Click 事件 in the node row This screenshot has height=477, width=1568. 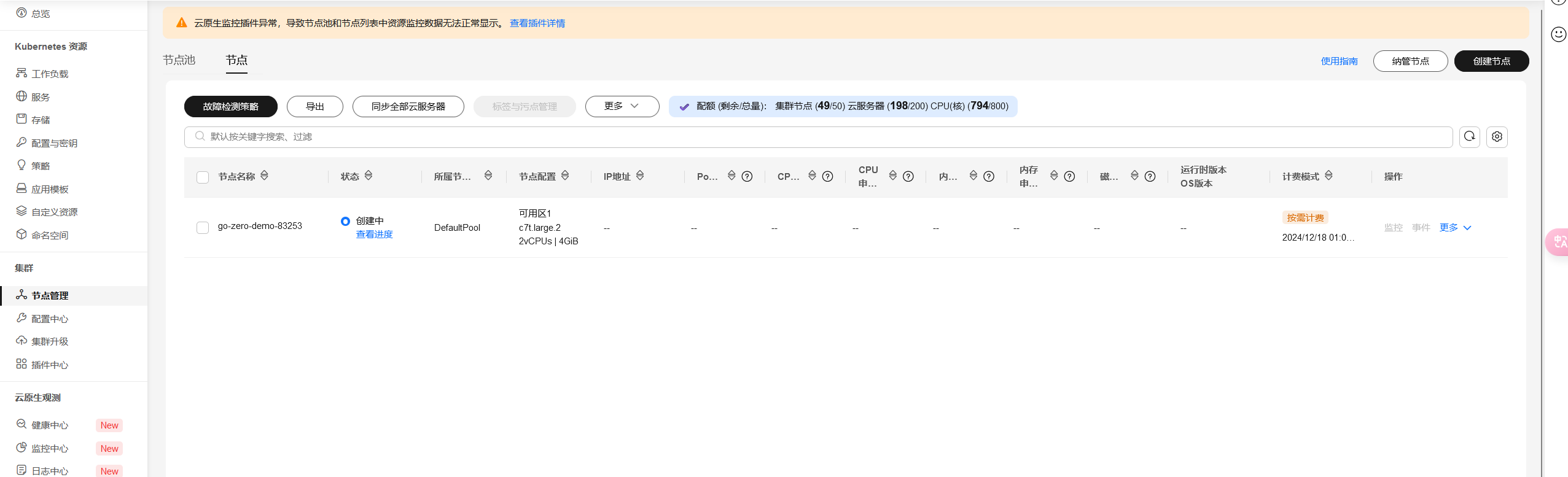point(1421,228)
